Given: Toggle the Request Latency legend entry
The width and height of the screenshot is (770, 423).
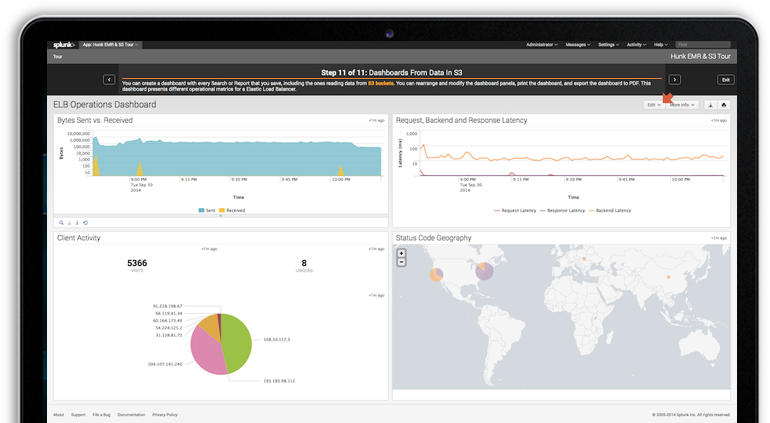Looking at the screenshot, I should tap(515, 210).
